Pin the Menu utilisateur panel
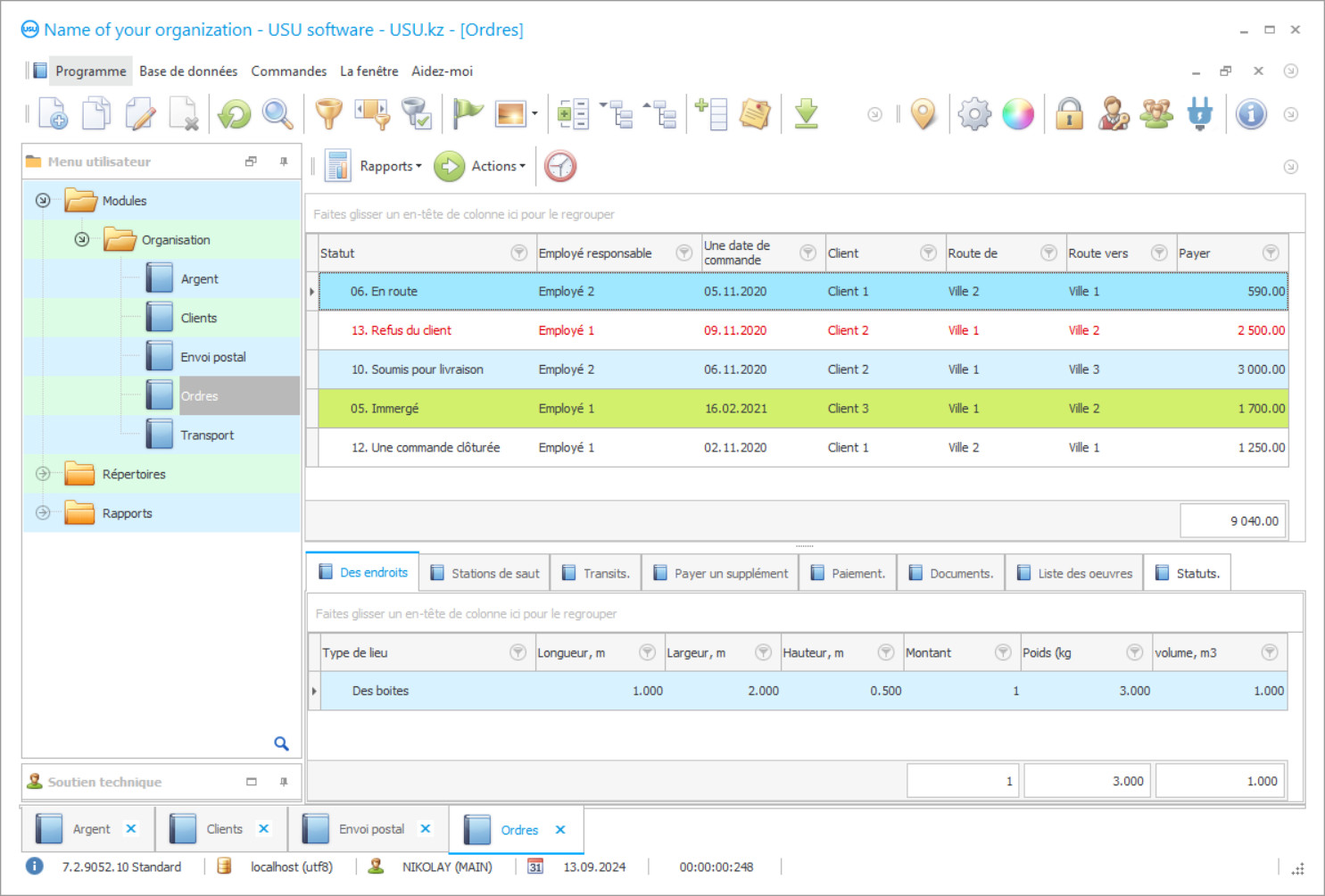The width and height of the screenshot is (1325, 896). coord(283,161)
